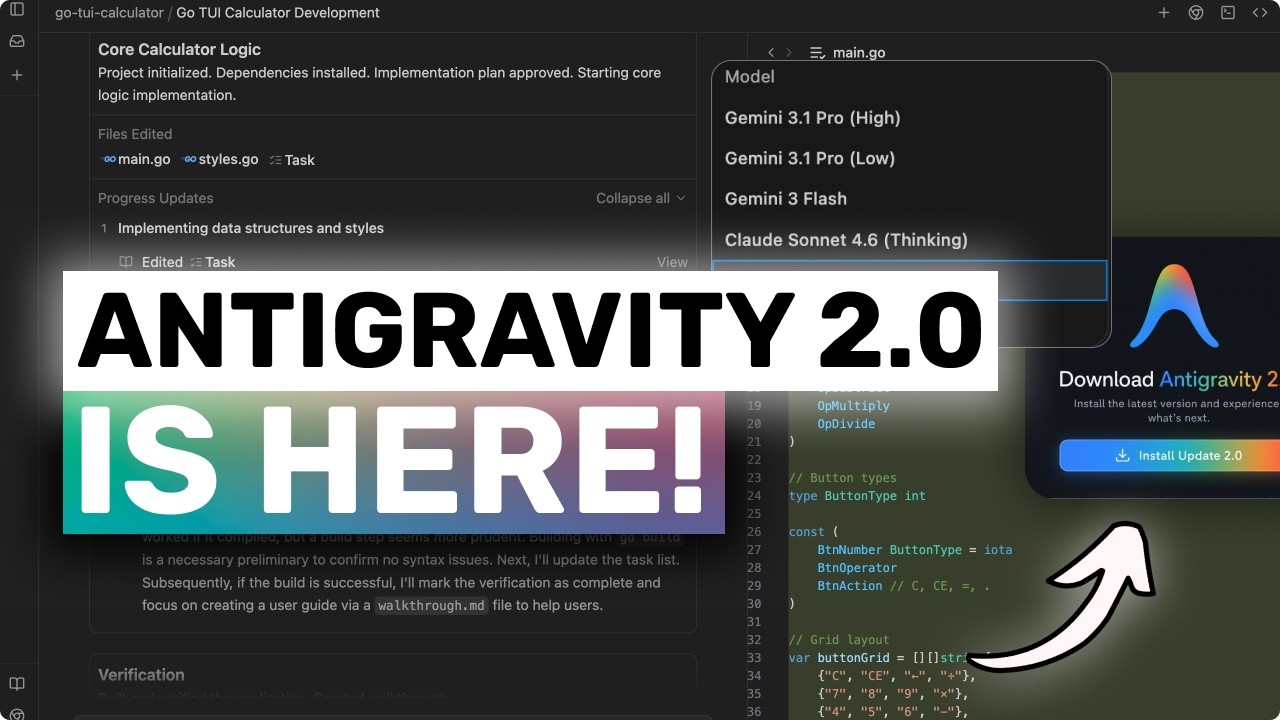Click code line BtnNumber ButtonType = iota

914,549
